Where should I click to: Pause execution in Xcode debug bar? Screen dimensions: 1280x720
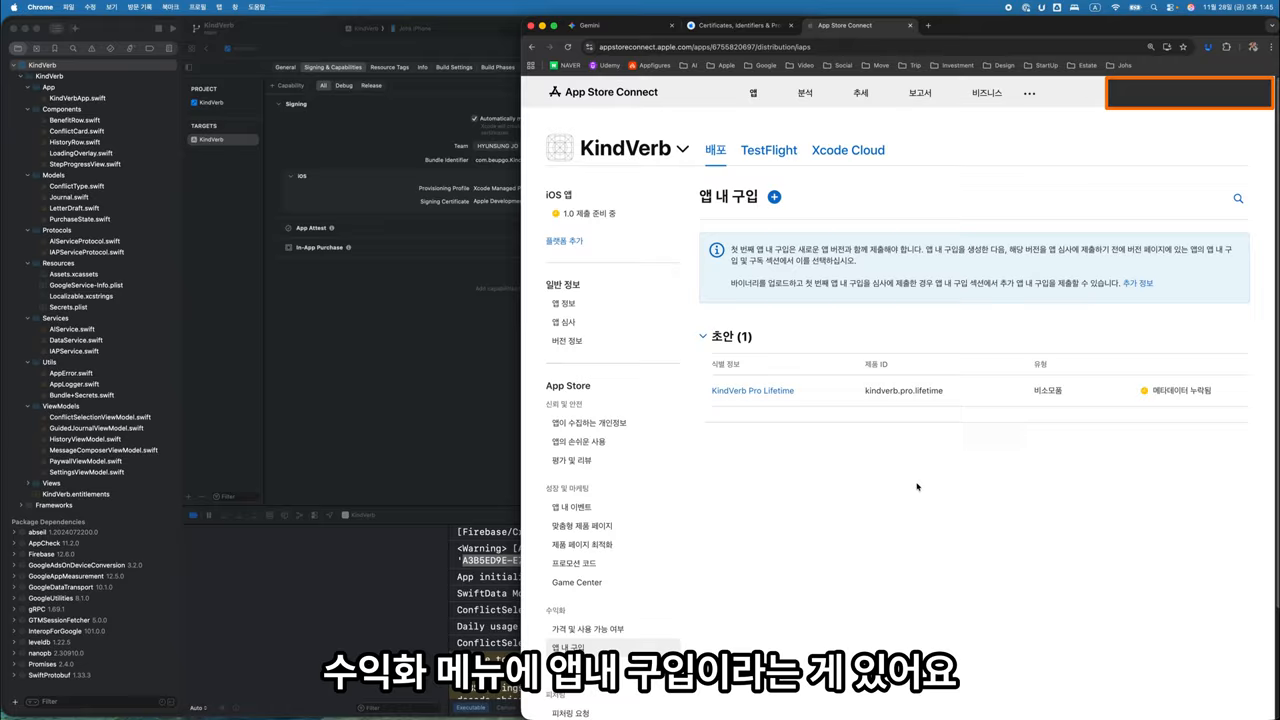[x=208, y=515]
